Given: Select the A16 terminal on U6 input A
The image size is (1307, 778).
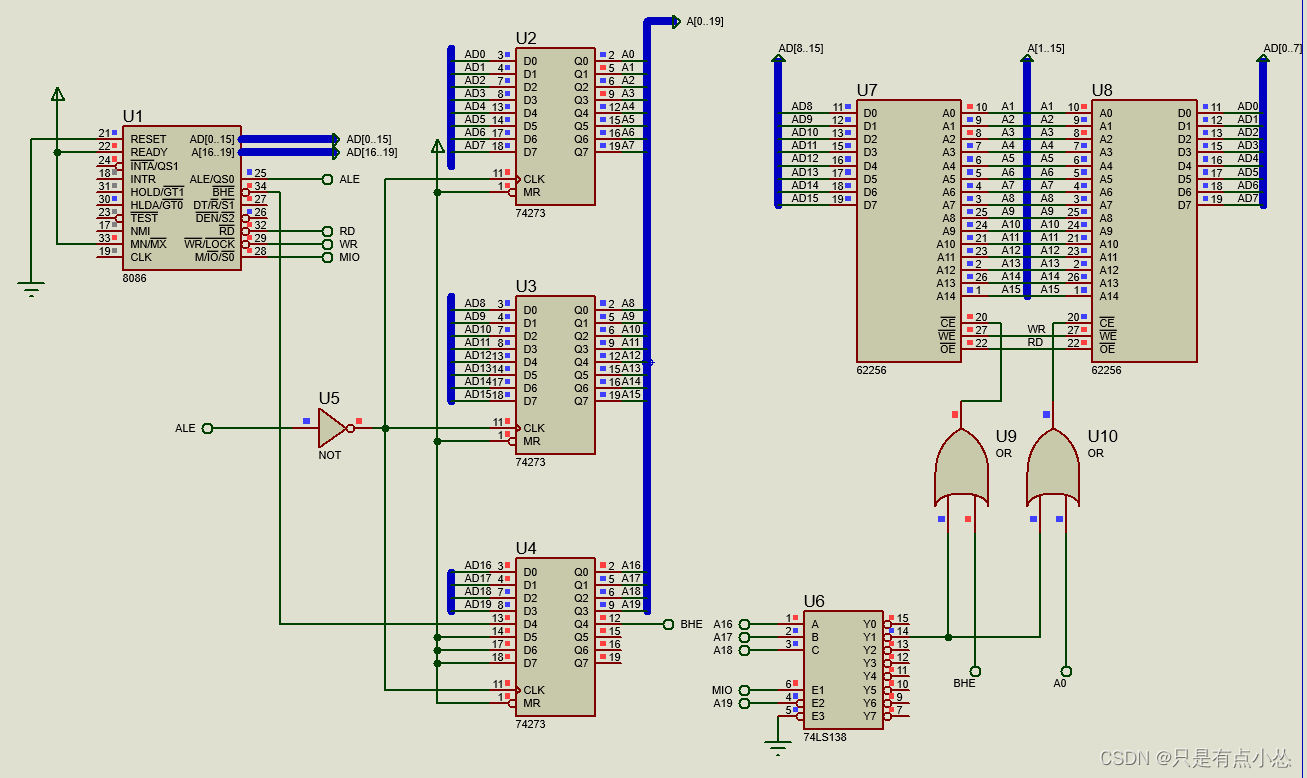Looking at the screenshot, I should [x=744, y=624].
